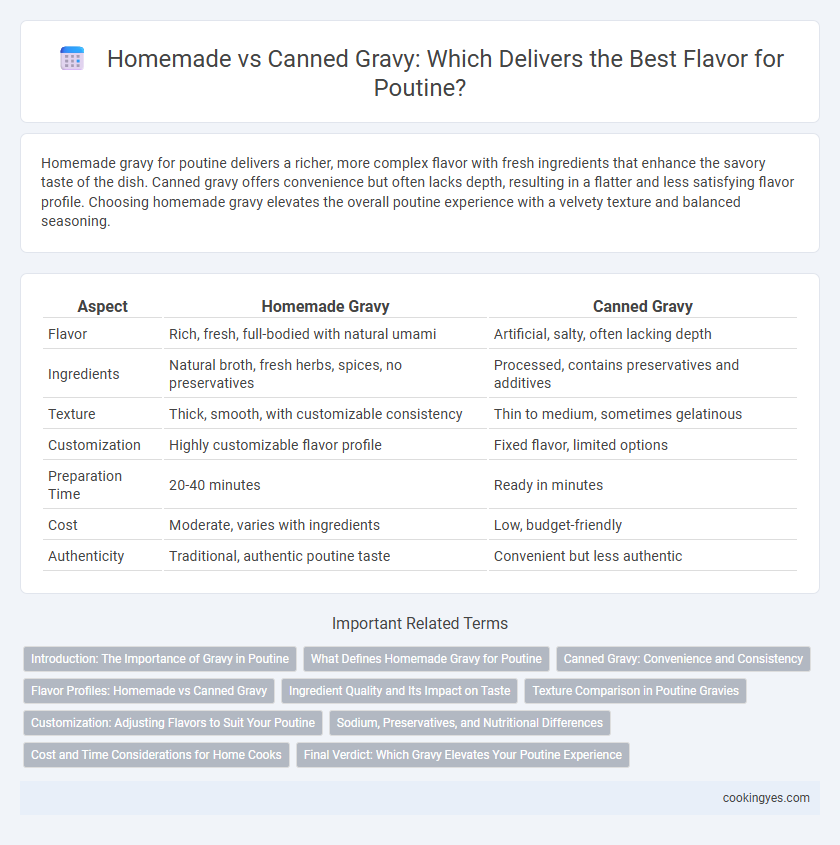The image size is (840, 845).
Task: Open 'Customization: Adjusting Flavors to Suit Your Poutine'
Action: (173, 723)
